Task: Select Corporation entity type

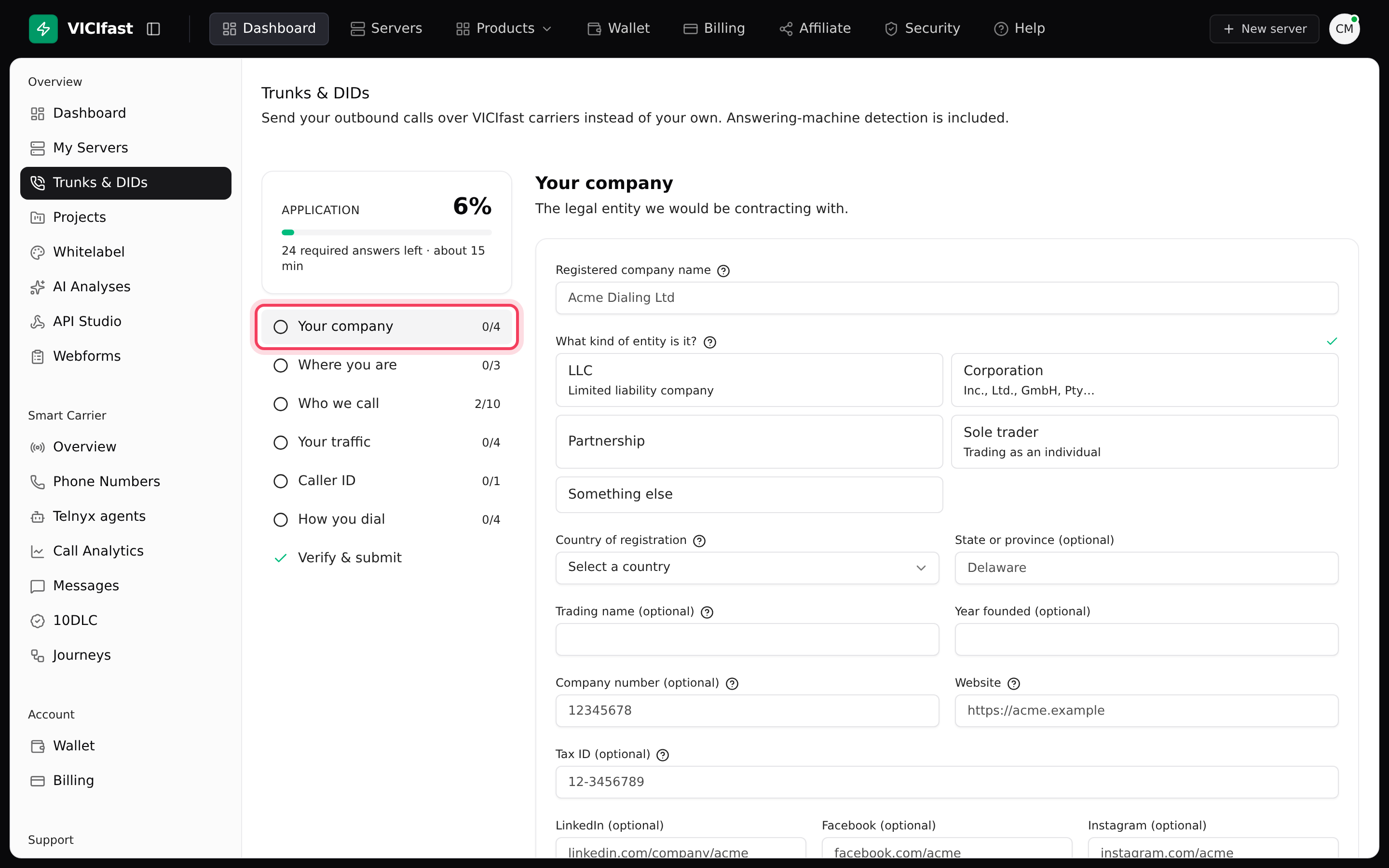Action: 1144,380
